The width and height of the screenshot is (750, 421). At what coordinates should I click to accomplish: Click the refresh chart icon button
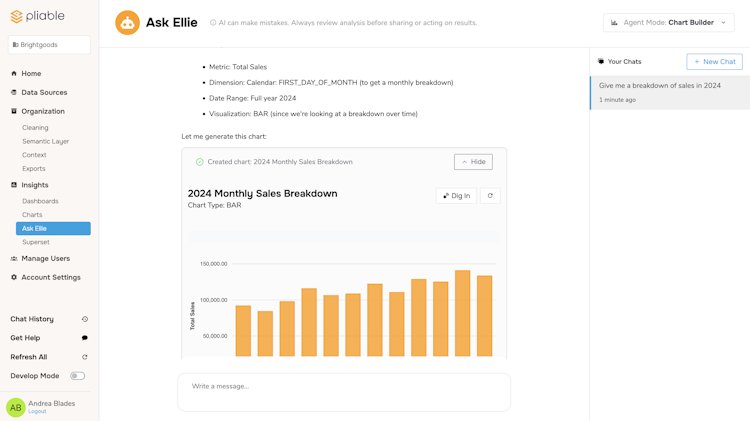pyautogui.click(x=490, y=196)
